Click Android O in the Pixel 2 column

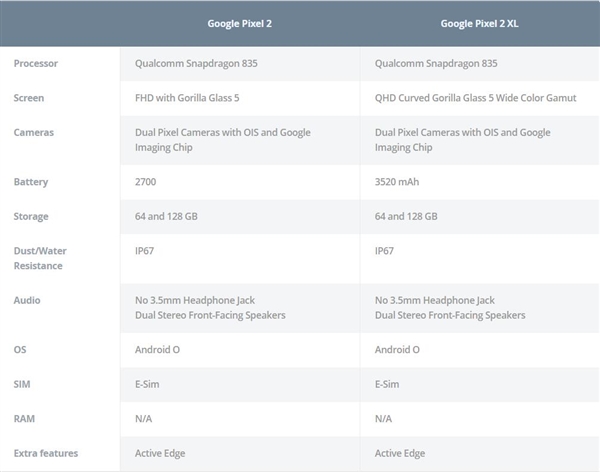(157, 350)
